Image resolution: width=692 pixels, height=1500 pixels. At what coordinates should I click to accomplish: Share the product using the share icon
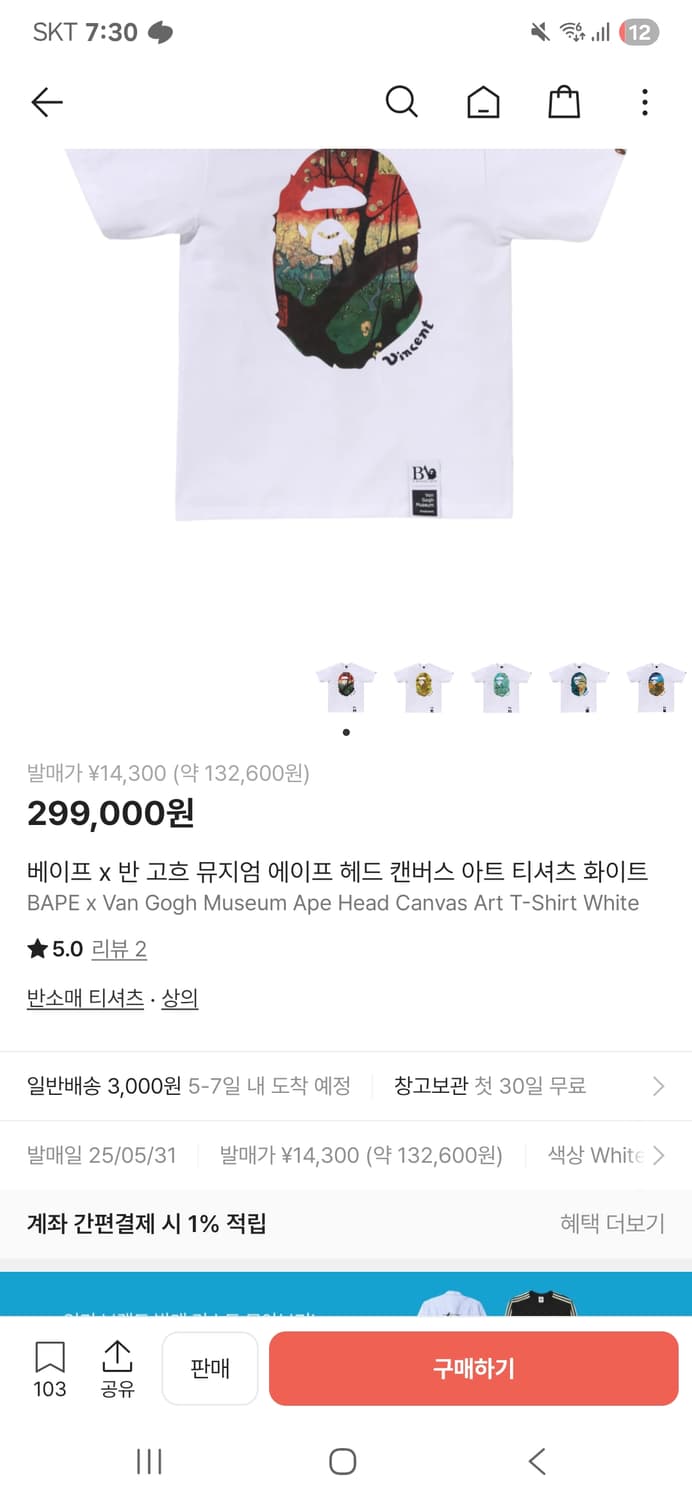117,1360
